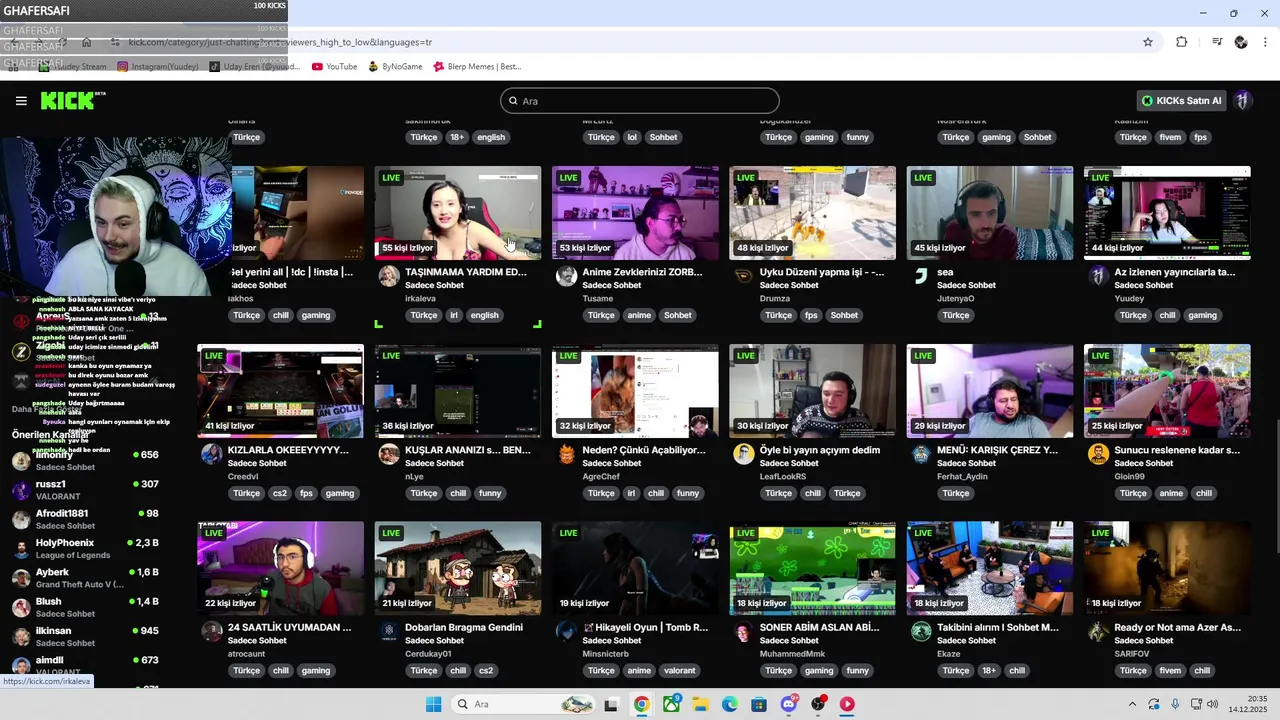
Task: Open Task View in the taskbar
Action: [611, 704]
